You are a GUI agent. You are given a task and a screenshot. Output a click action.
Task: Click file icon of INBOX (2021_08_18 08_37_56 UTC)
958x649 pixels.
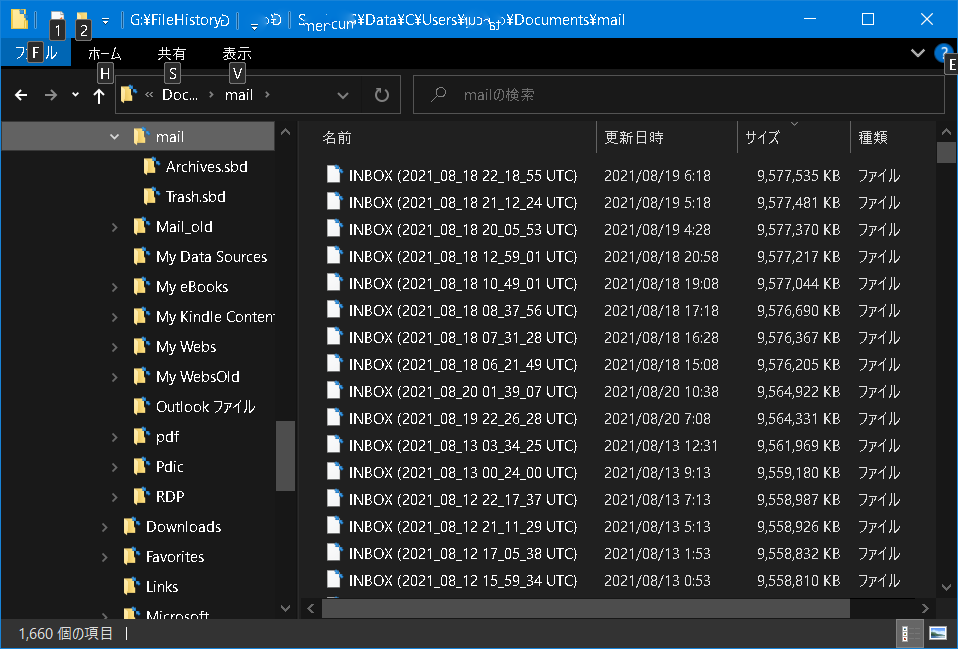coord(334,310)
